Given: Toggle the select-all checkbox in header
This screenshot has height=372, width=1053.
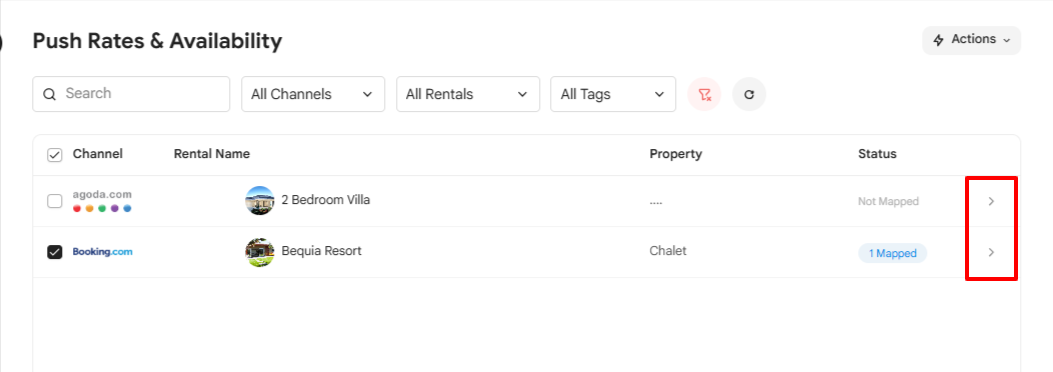Looking at the screenshot, I should tap(54, 155).
